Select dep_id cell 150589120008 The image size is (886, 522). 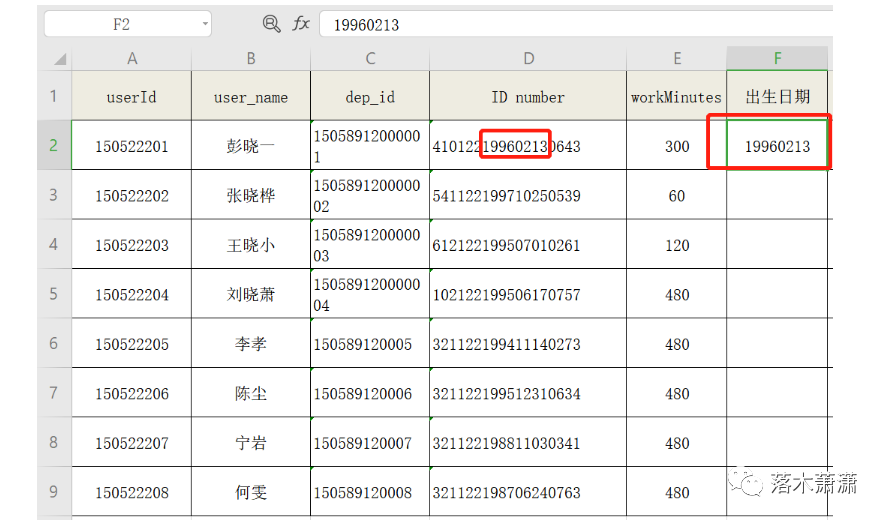[x=370, y=491]
